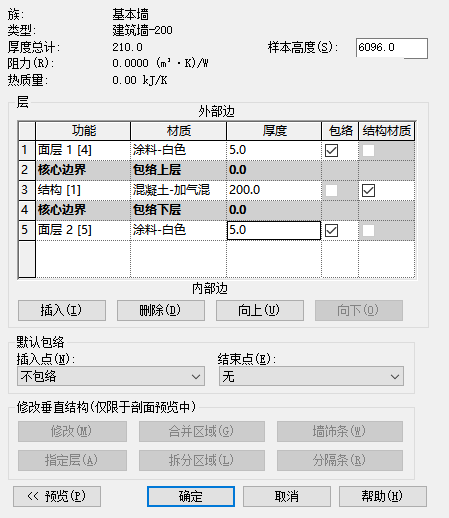Select 核心边界 cell in row 2
Screen dimensions: 449x518
tap(83, 170)
